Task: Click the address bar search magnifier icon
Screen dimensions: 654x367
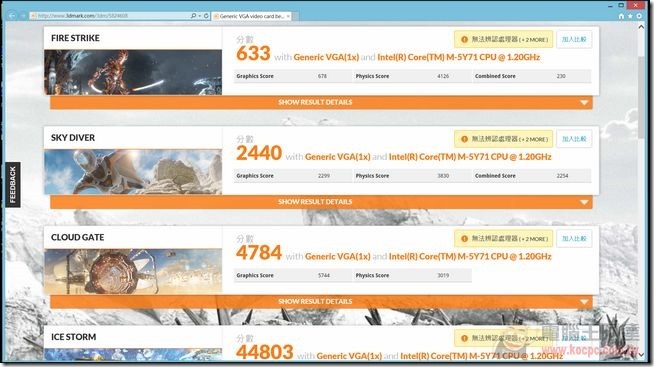Action: [x=193, y=16]
